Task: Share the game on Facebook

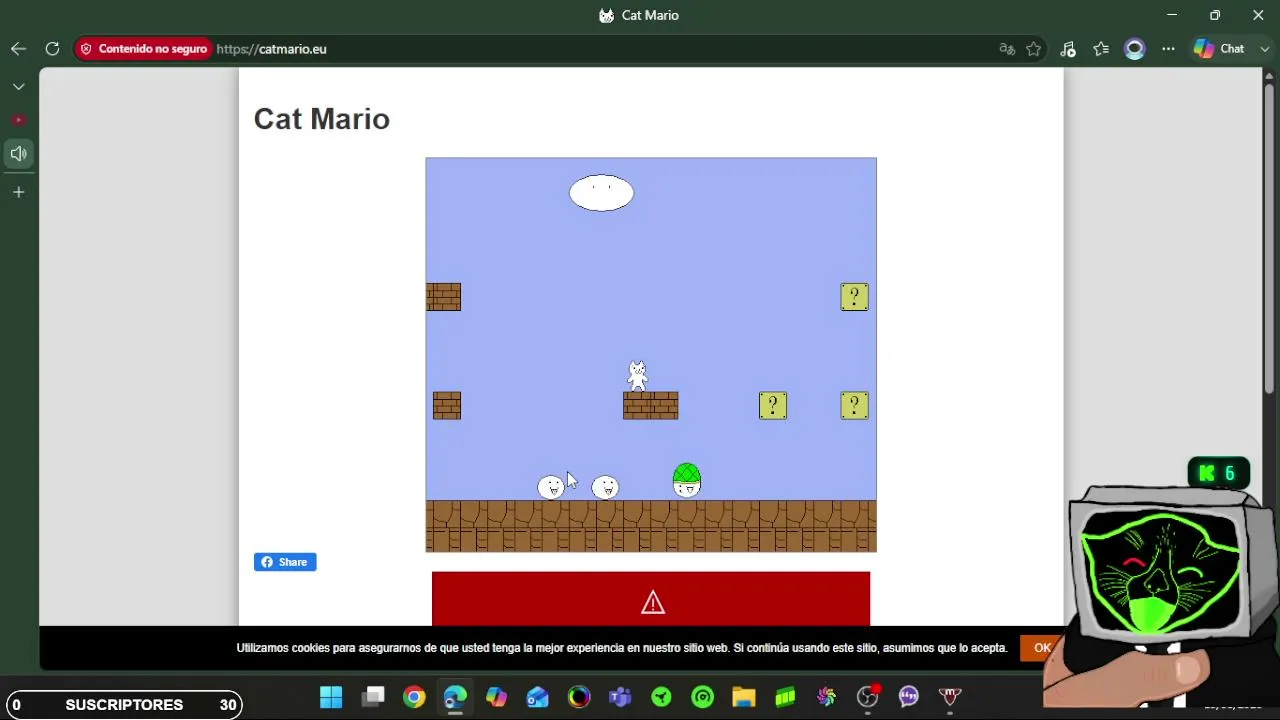Action: coord(285,562)
